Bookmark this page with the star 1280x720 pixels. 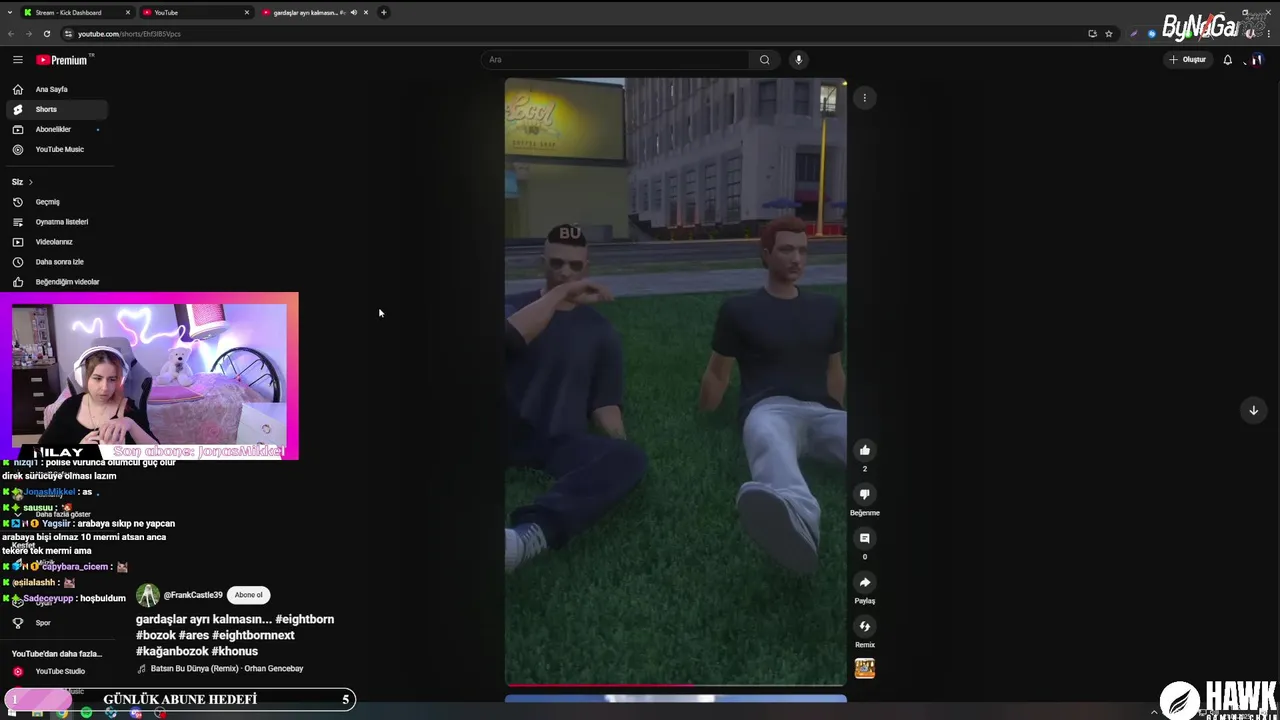click(x=1109, y=34)
